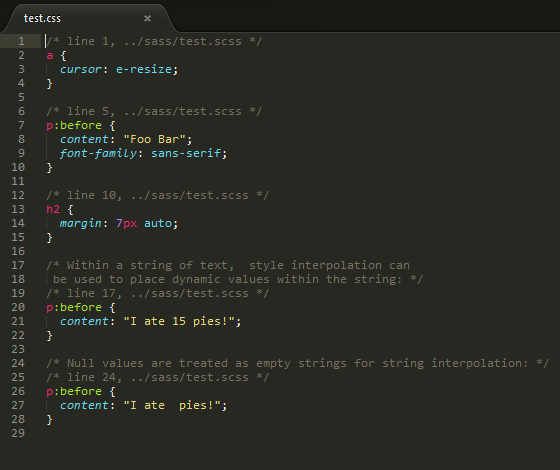Image resolution: width=560 pixels, height=470 pixels.
Task: Click closing brace on line 28
Action: coord(50,420)
